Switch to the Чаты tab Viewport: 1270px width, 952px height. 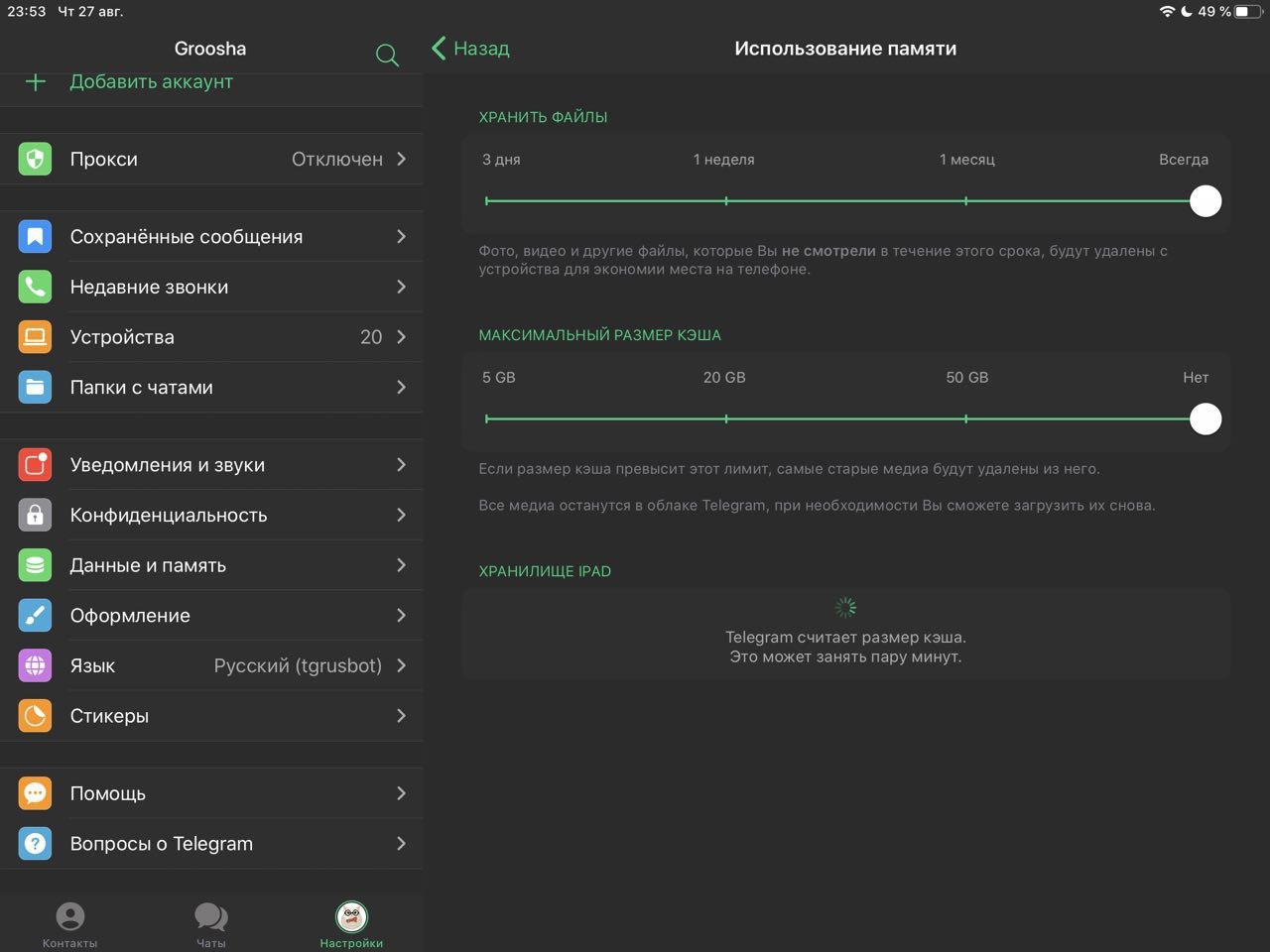(x=210, y=924)
